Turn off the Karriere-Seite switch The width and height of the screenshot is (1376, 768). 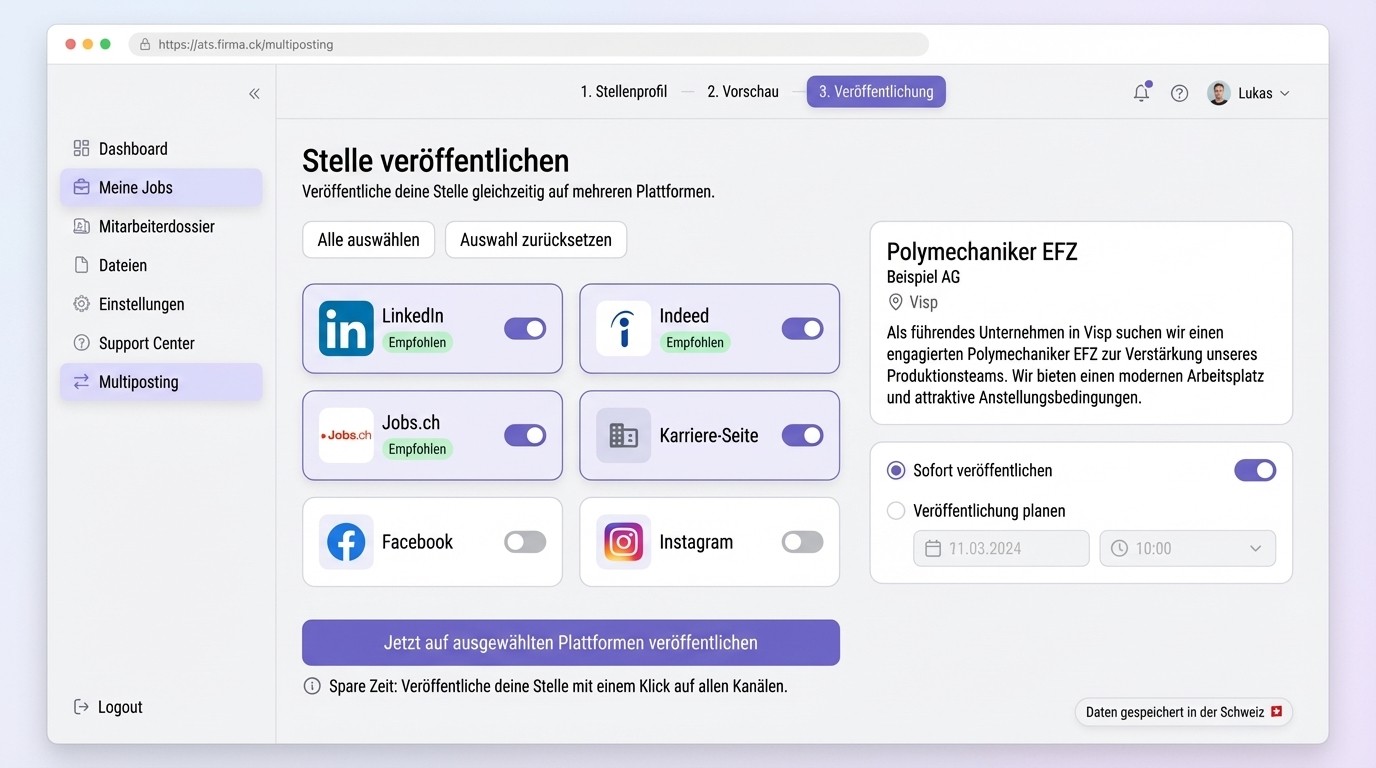[x=802, y=435]
